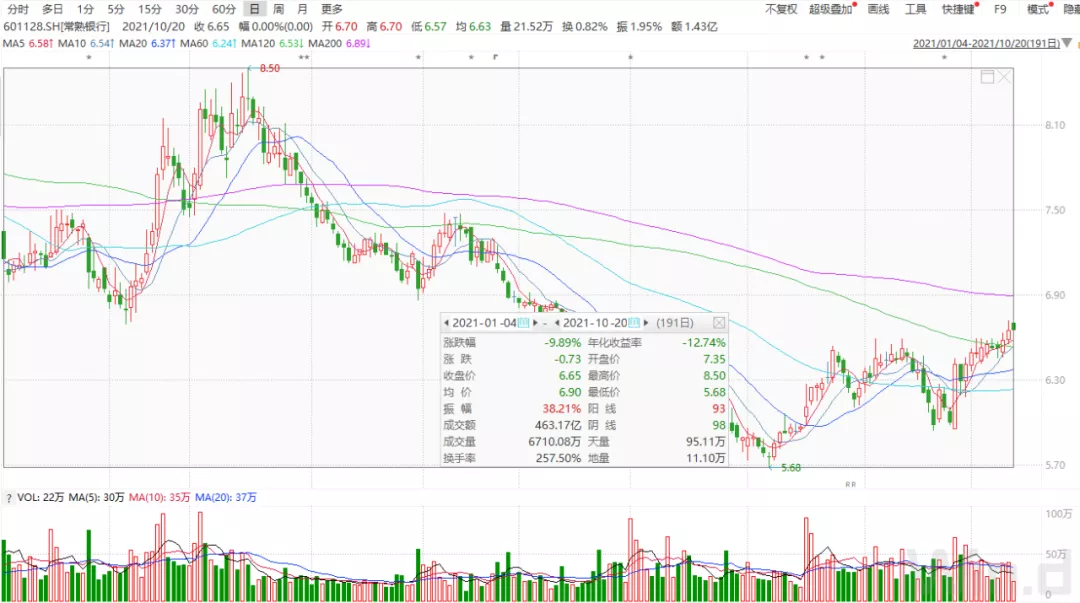Open the 工具 menu
Viewport: 1080px width, 603px height.
point(916,9)
